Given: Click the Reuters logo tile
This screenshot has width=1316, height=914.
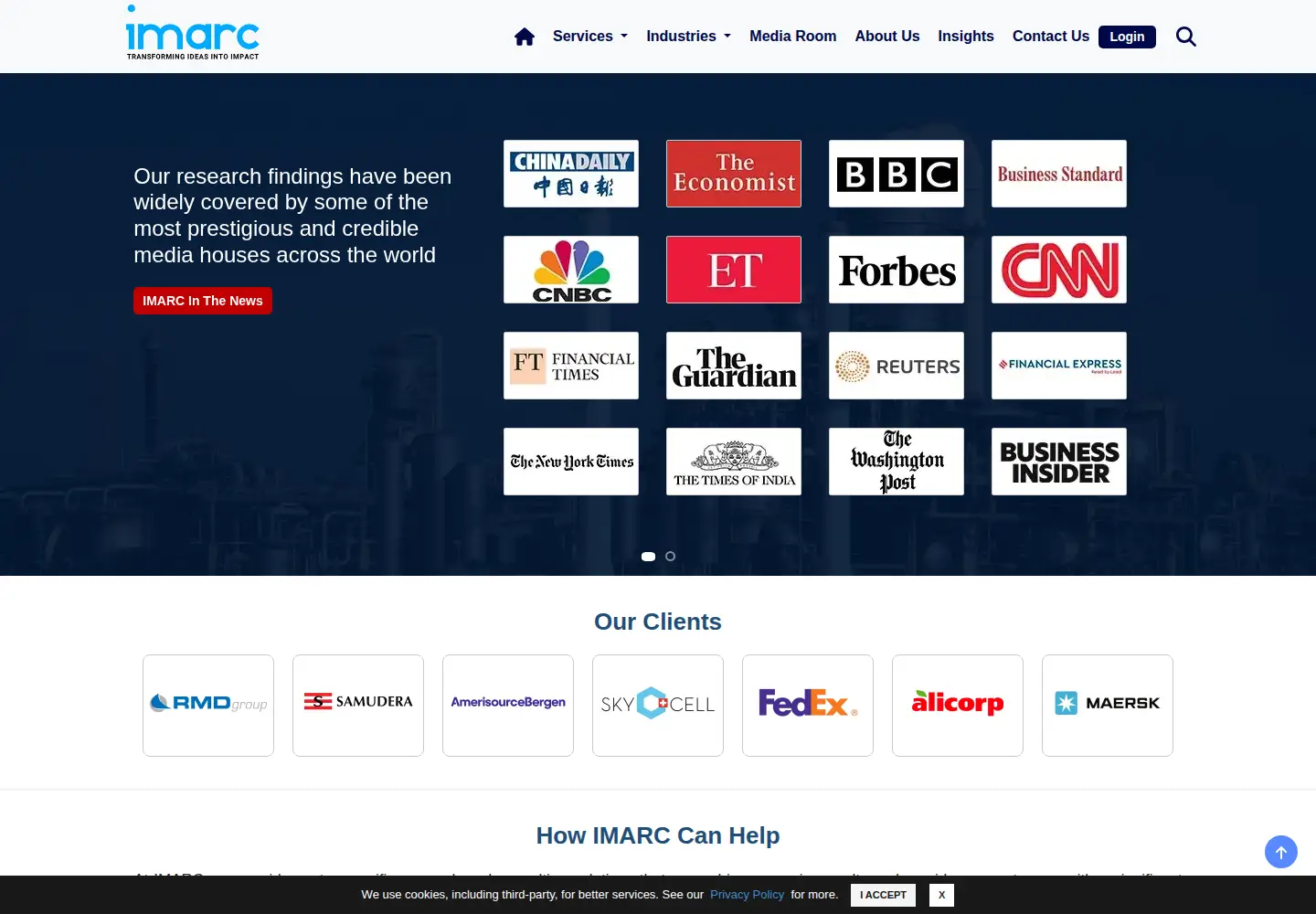Looking at the screenshot, I should [897, 366].
